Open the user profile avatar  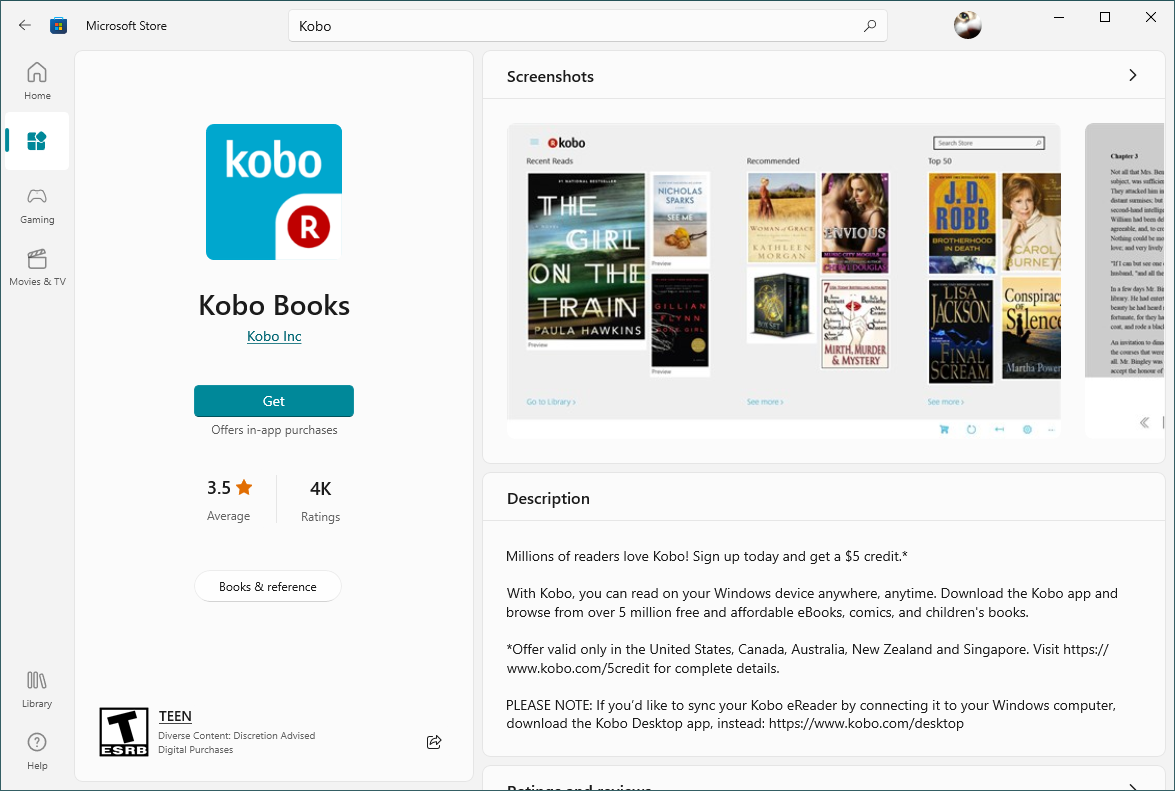click(x=967, y=25)
